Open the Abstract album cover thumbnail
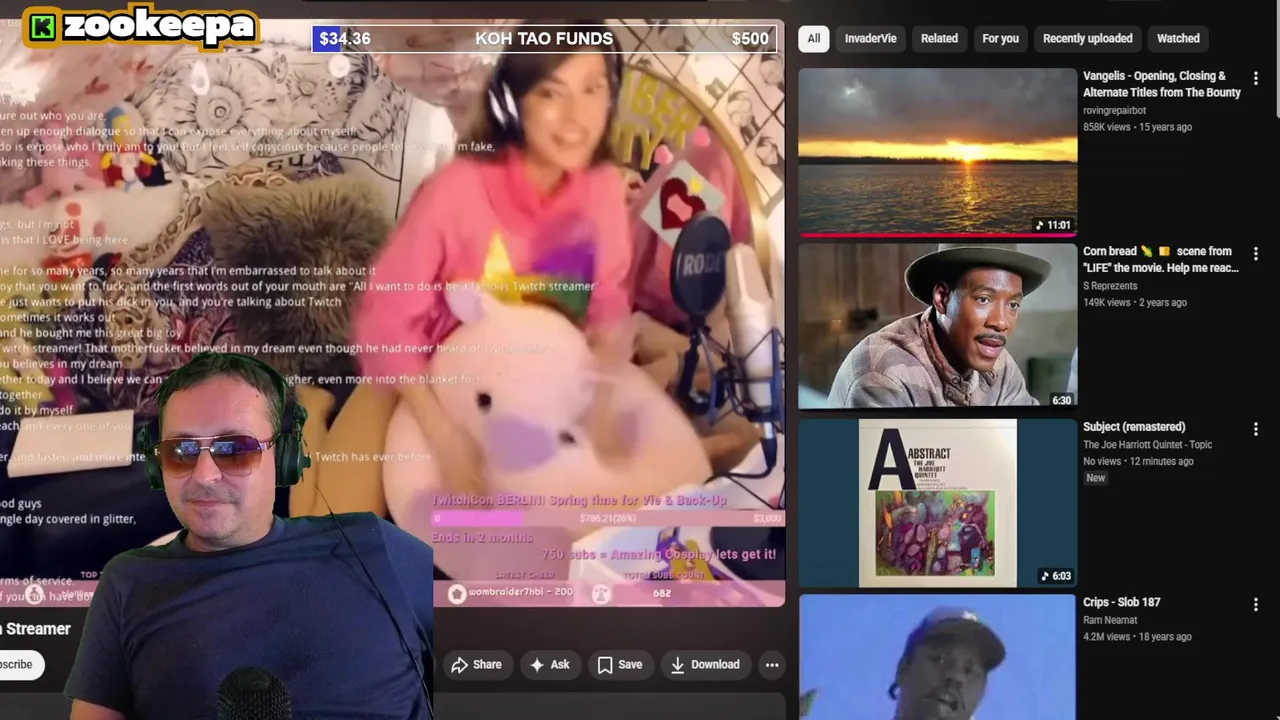 [938, 502]
